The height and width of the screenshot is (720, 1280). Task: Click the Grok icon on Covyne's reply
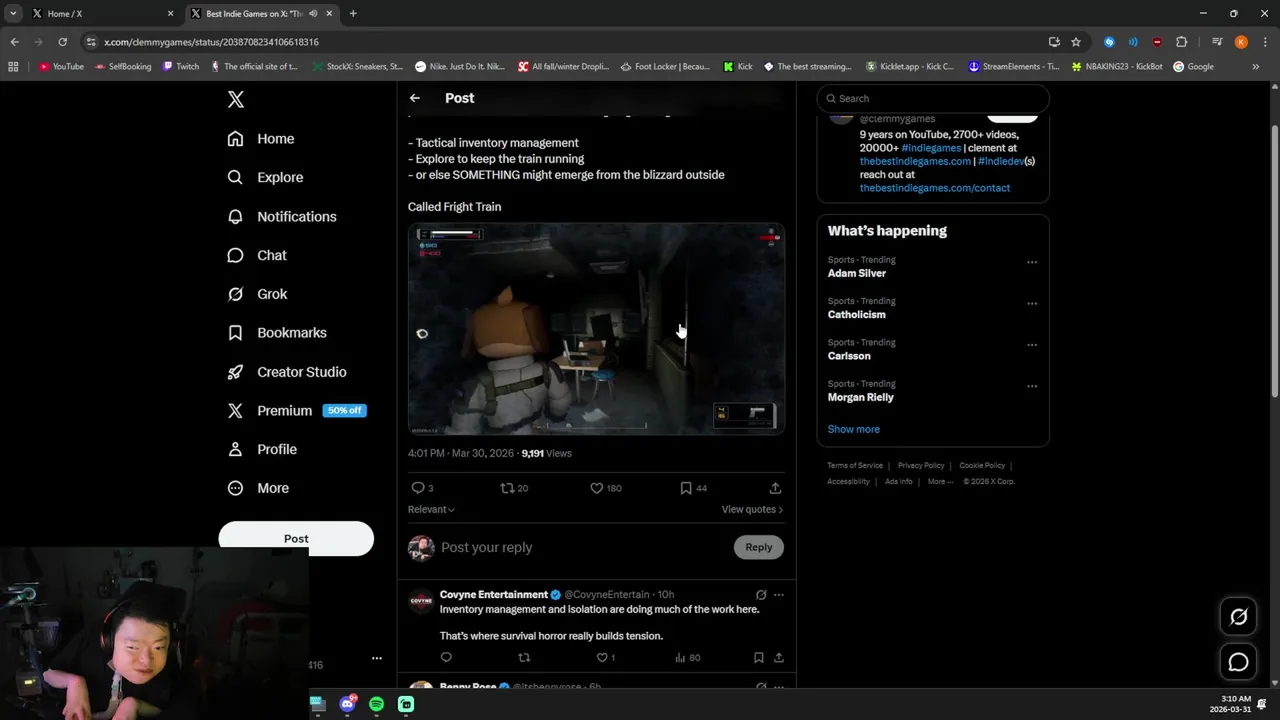761,595
